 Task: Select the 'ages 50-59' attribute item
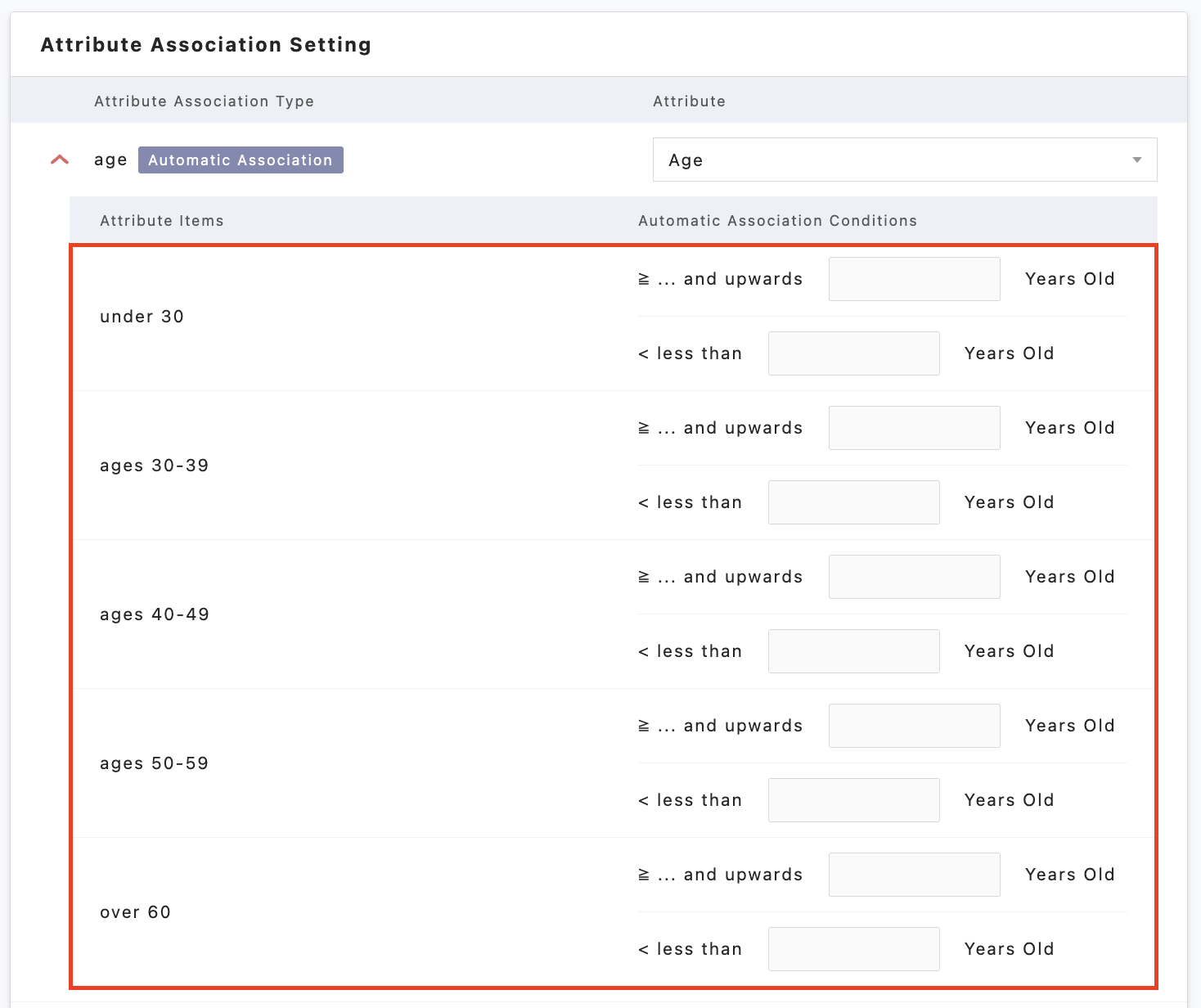154,763
